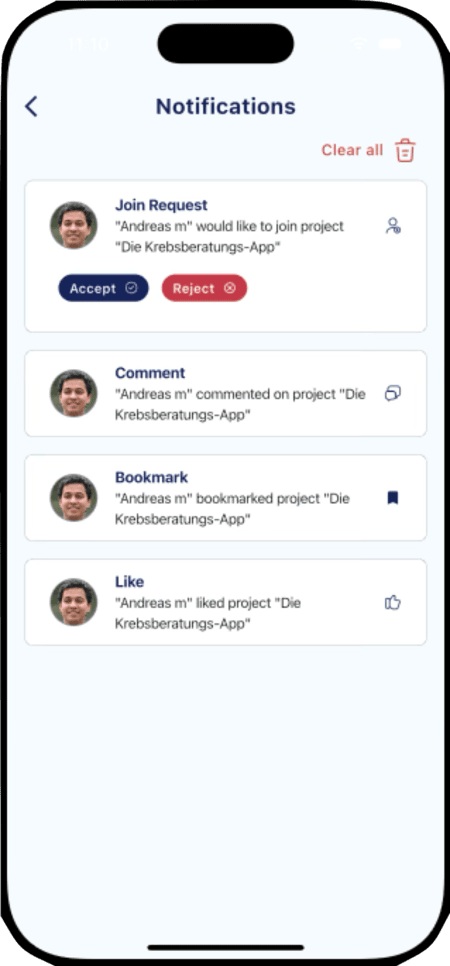
Task: Tap the home indicator bar
Action: pos(226,948)
